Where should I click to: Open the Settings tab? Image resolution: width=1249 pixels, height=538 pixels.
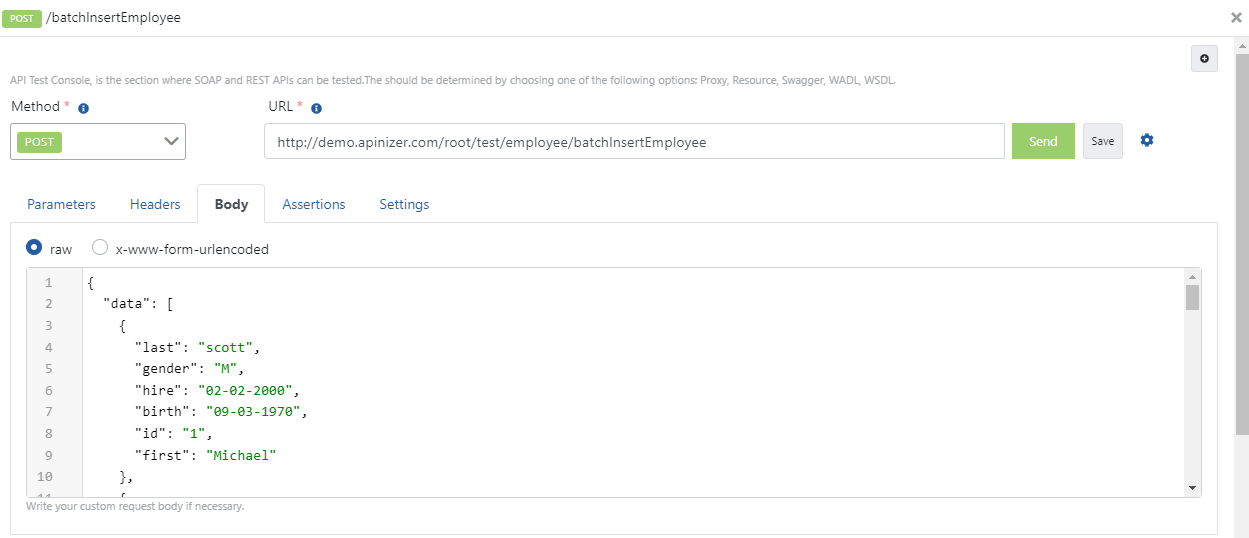pos(404,204)
